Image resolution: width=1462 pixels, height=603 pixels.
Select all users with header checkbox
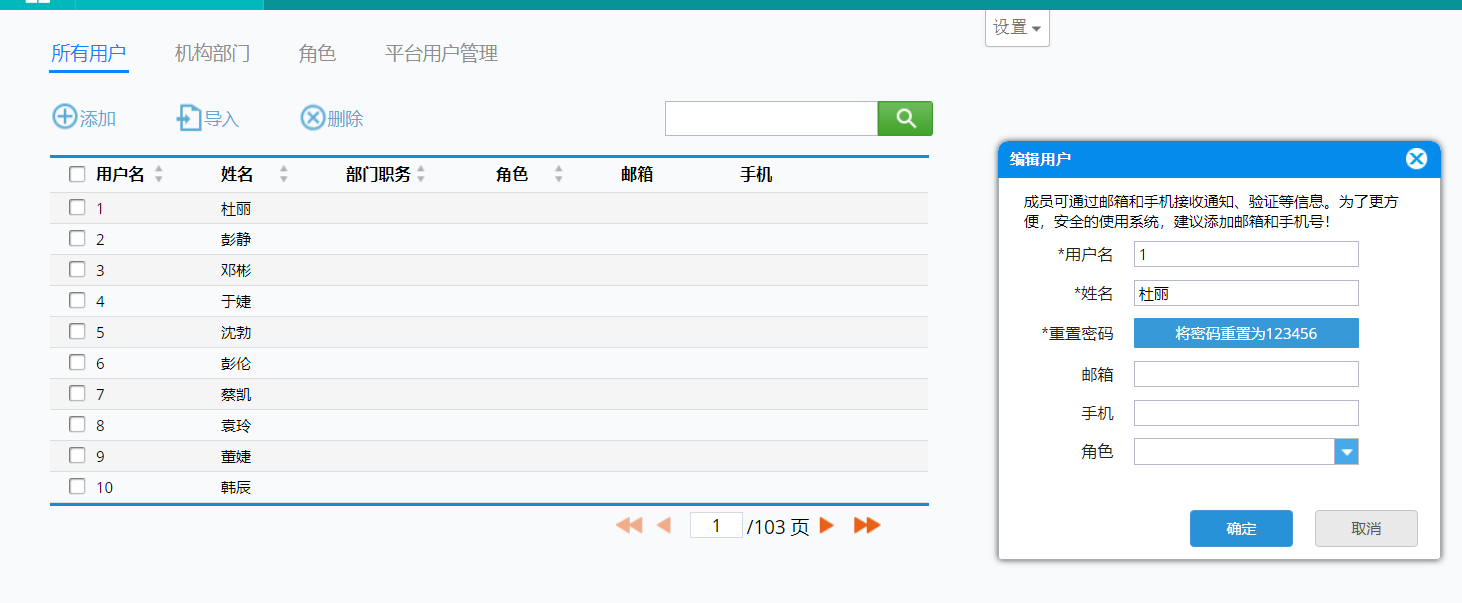click(77, 175)
